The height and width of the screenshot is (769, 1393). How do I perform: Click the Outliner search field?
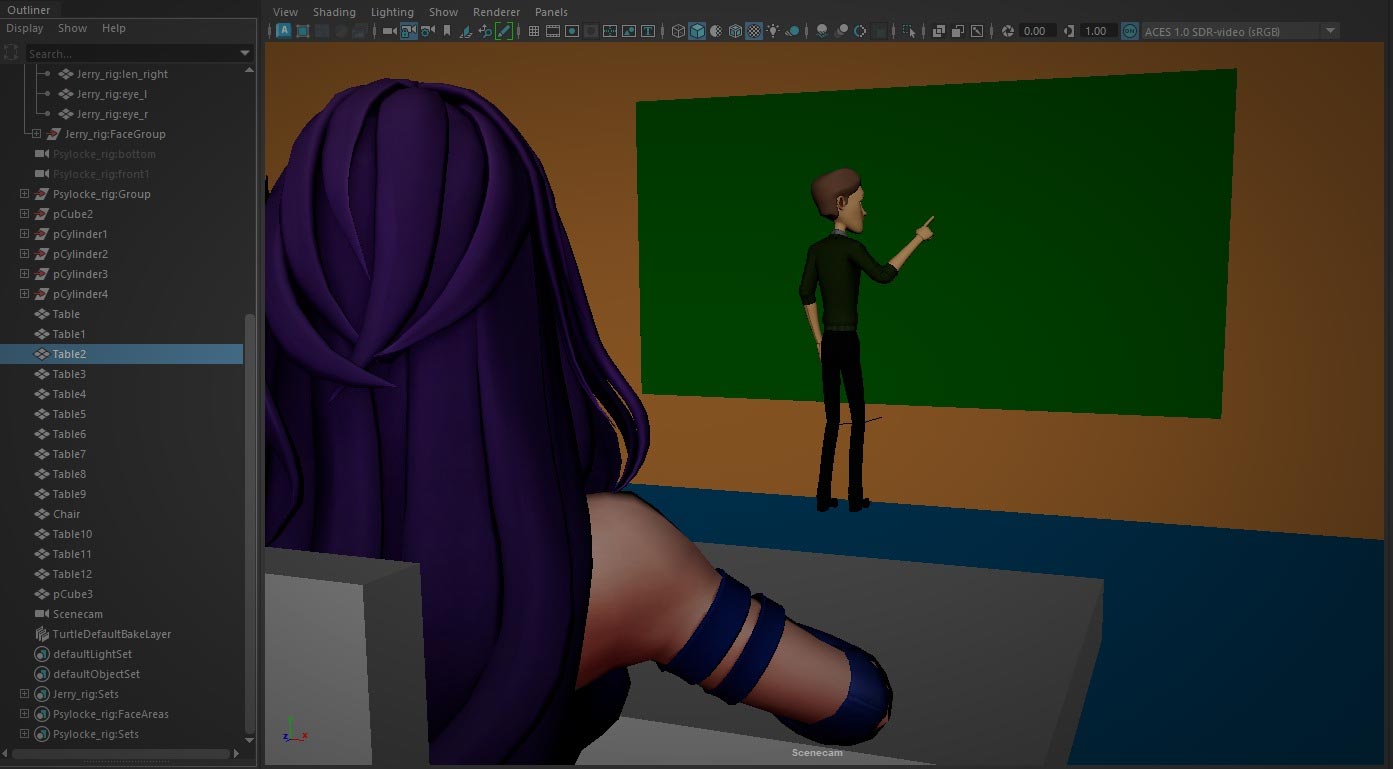coord(130,53)
